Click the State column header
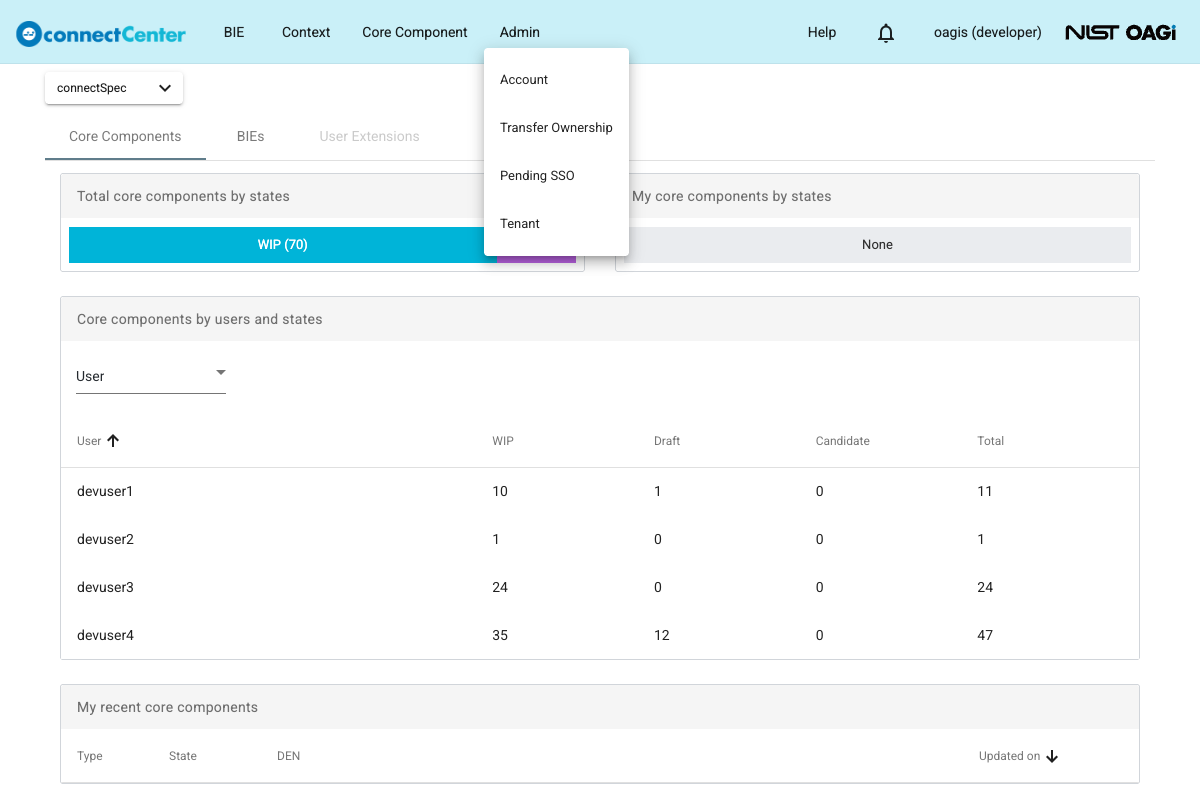Image resolution: width=1200 pixels, height=799 pixels. (183, 756)
